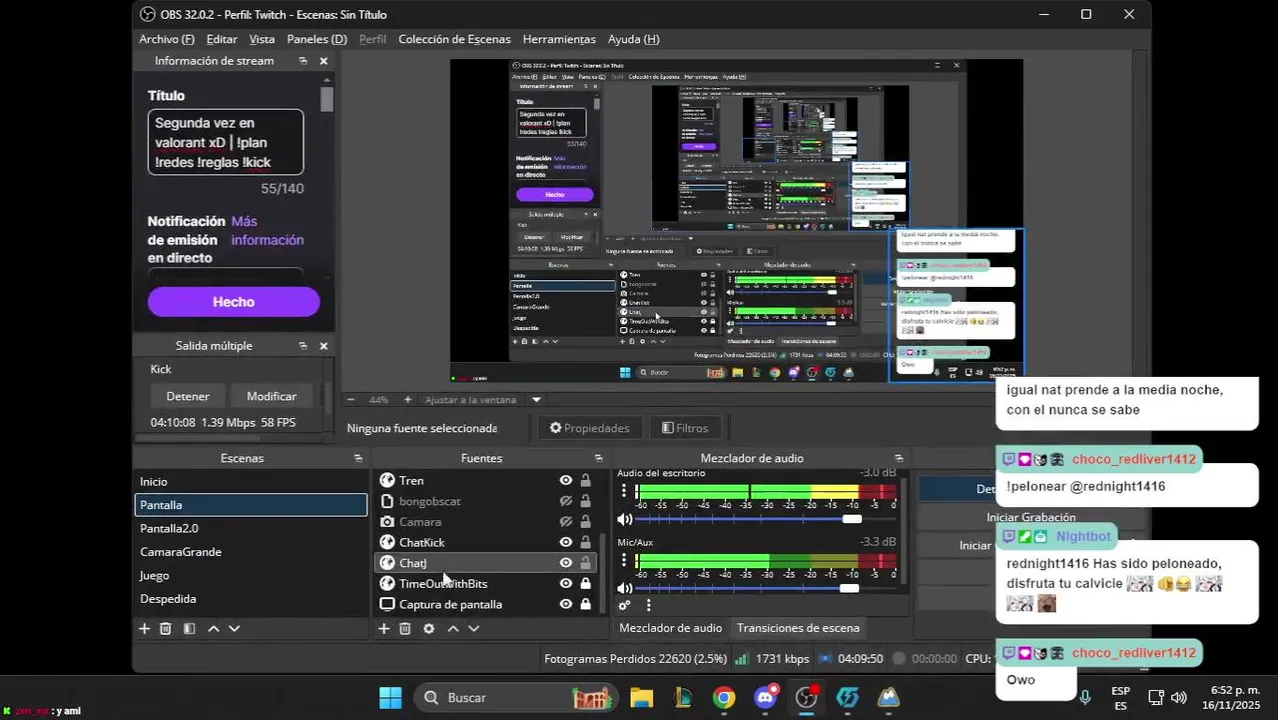This screenshot has height=720, width=1278.
Task: Unlock the Captura de pantalla source
Action: coord(586,604)
